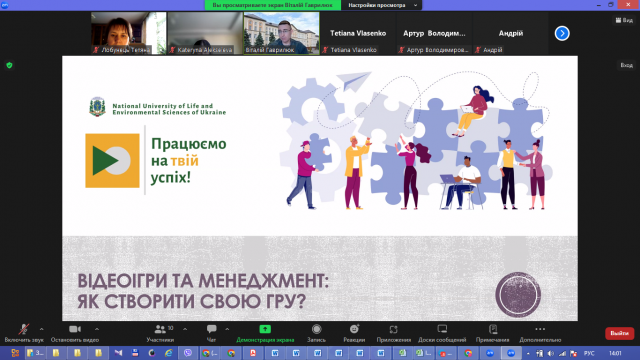Minimize the Zoom window

click(x=599, y=5)
